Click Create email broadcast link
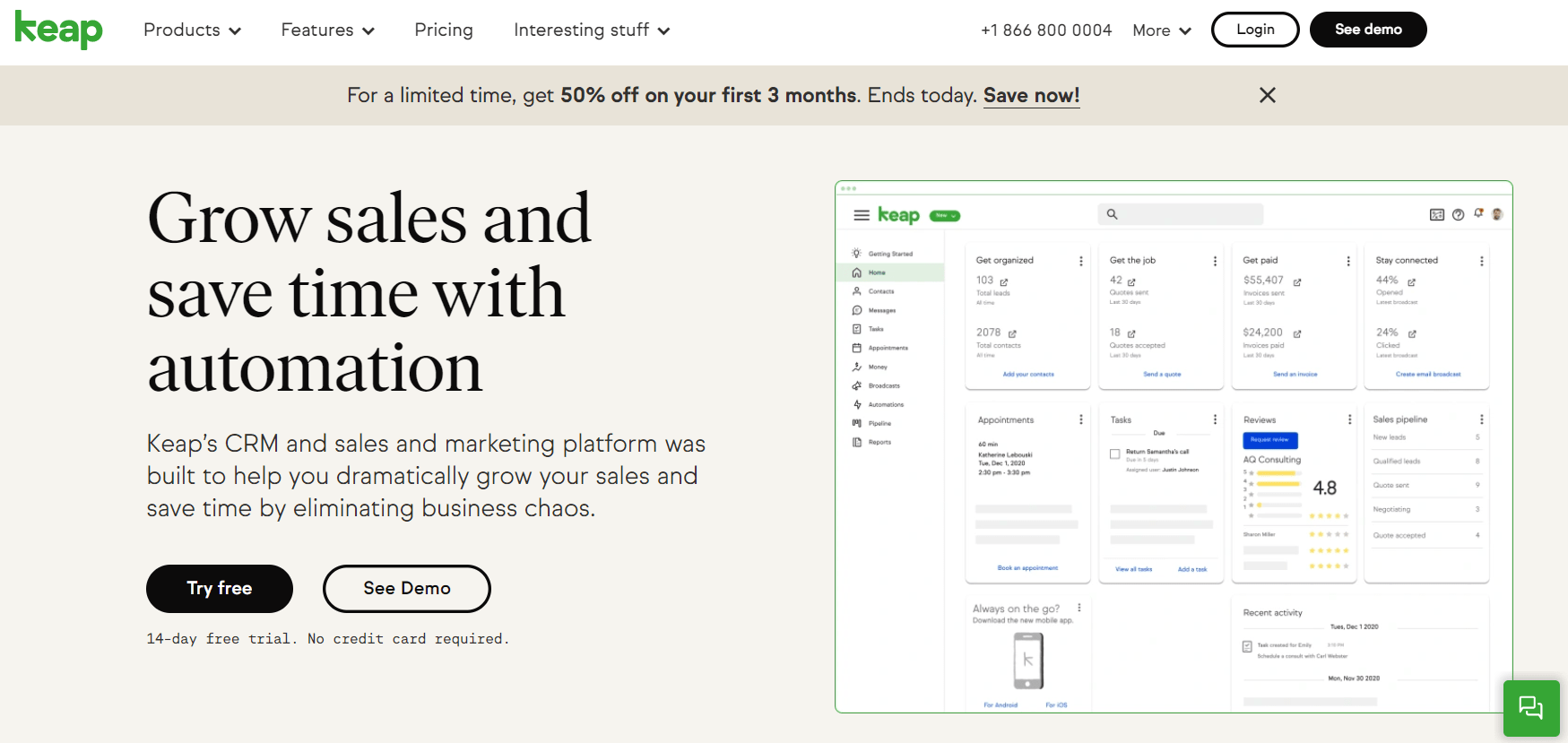Screen dimensions: 1568x743 [1428, 375]
